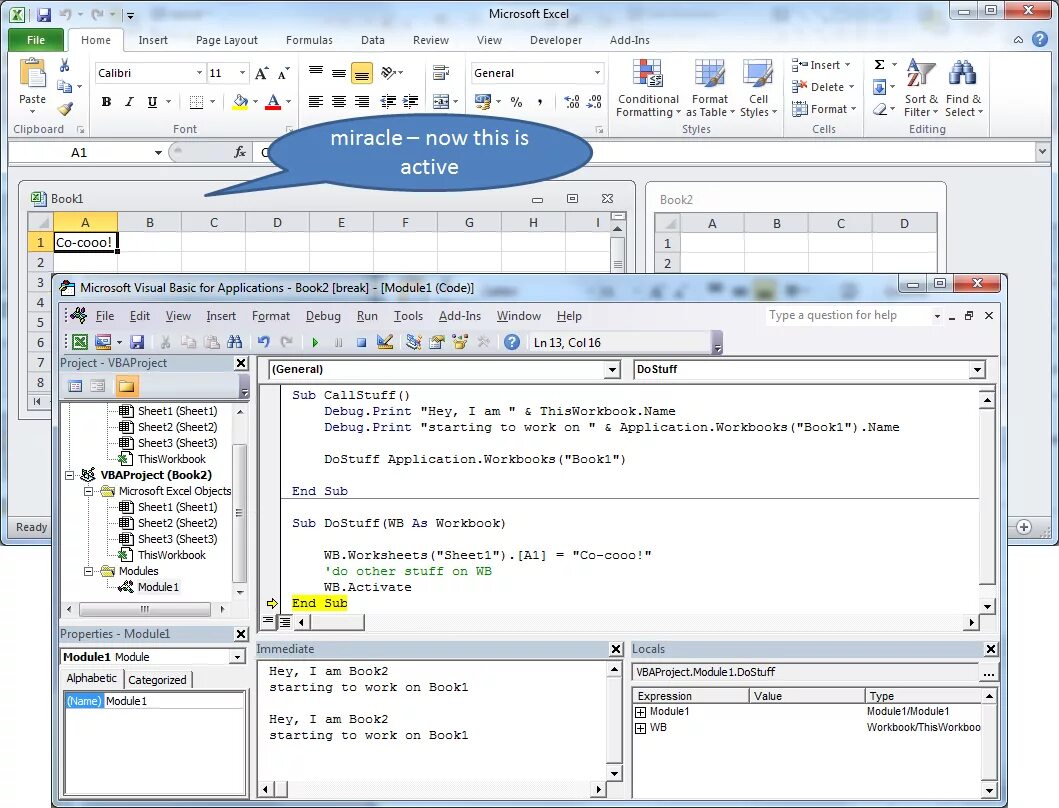This screenshot has width=1059, height=808.
Task: Open Project Explorer icon in VBA toolbar
Action: (x=413, y=343)
